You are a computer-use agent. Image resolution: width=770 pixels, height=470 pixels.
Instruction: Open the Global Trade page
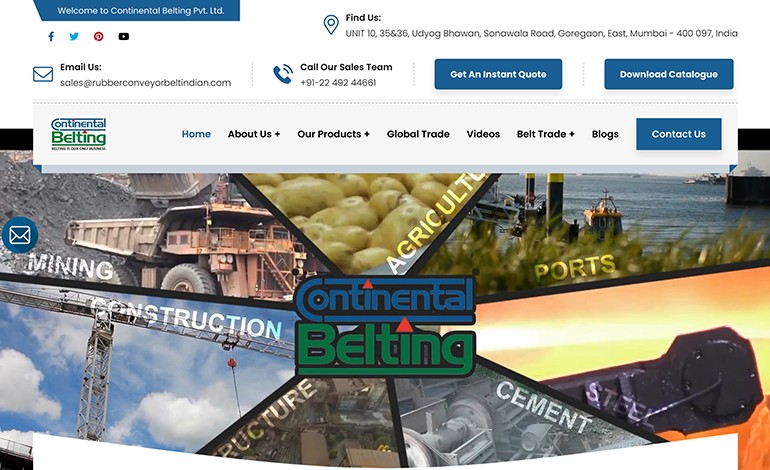coord(418,134)
